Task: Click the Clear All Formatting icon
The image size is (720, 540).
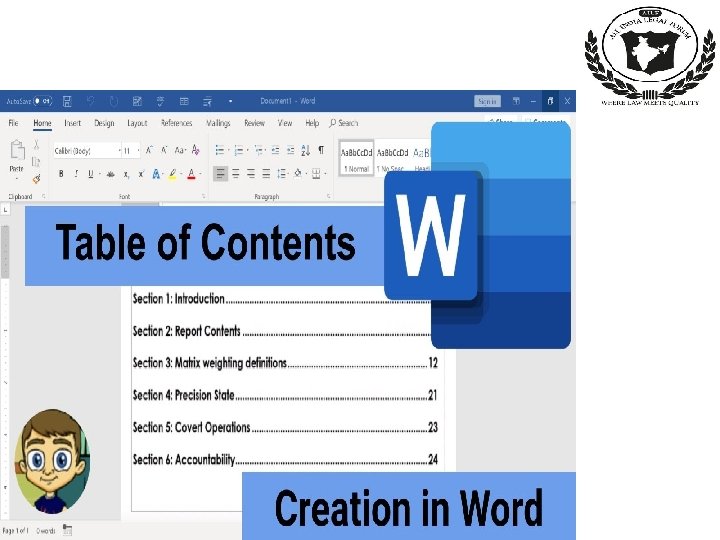Action: coord(196,150)
